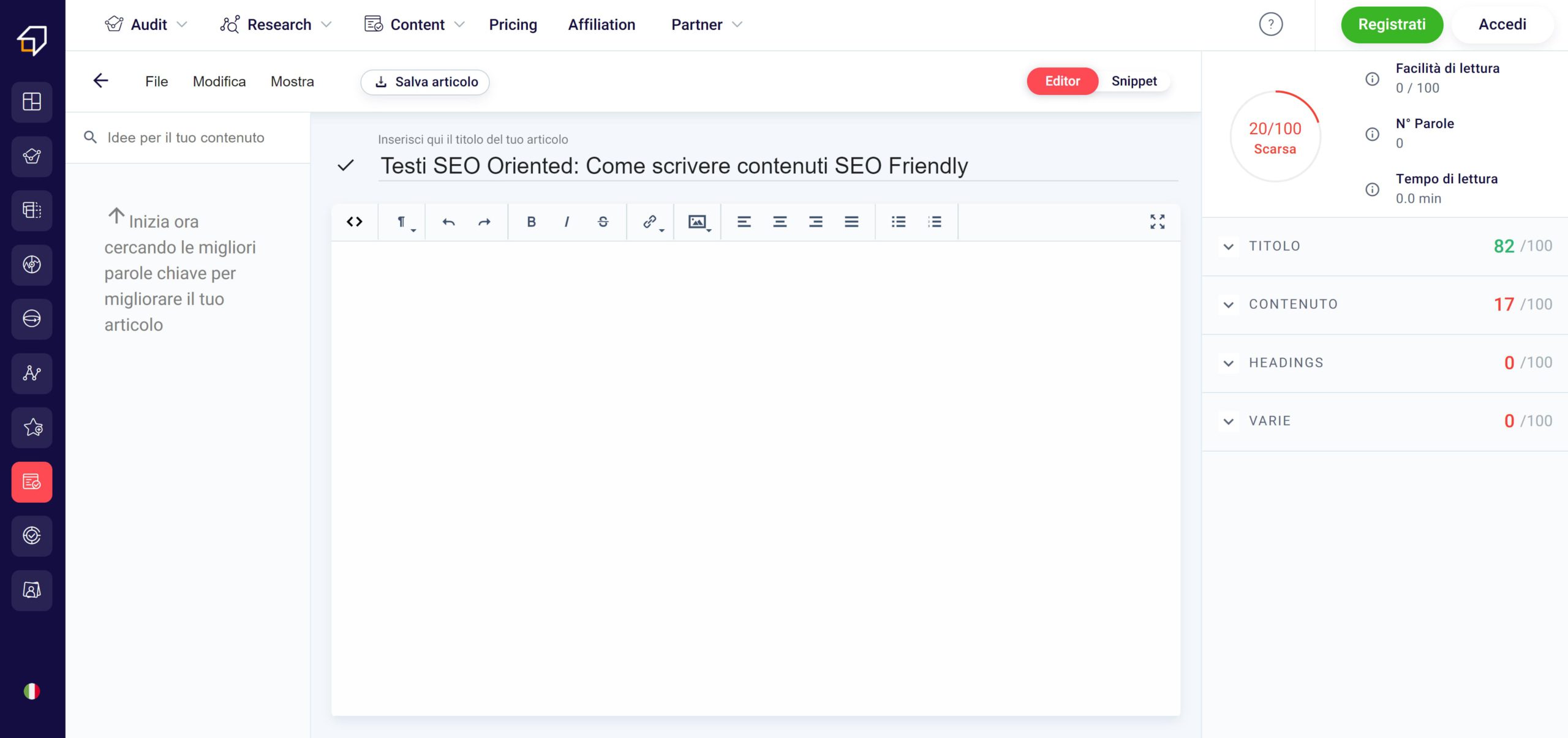Switch to Editor view

[1062, 81]
